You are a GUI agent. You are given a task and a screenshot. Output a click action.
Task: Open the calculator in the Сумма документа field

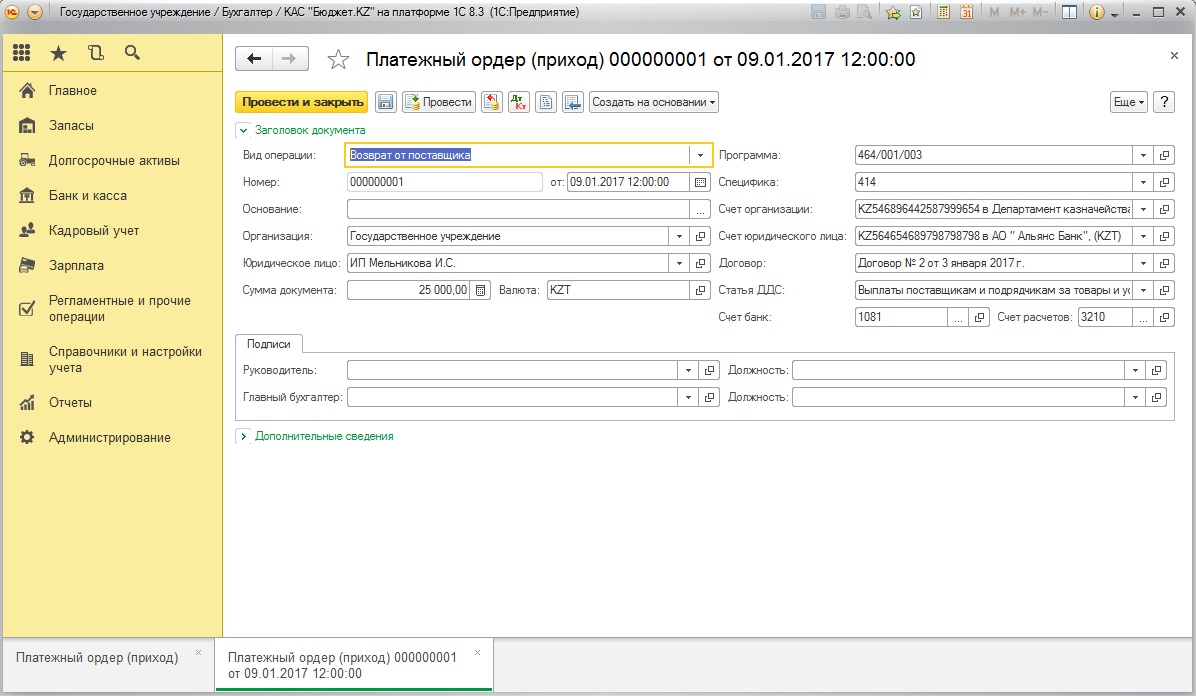[x=481, y=290]
